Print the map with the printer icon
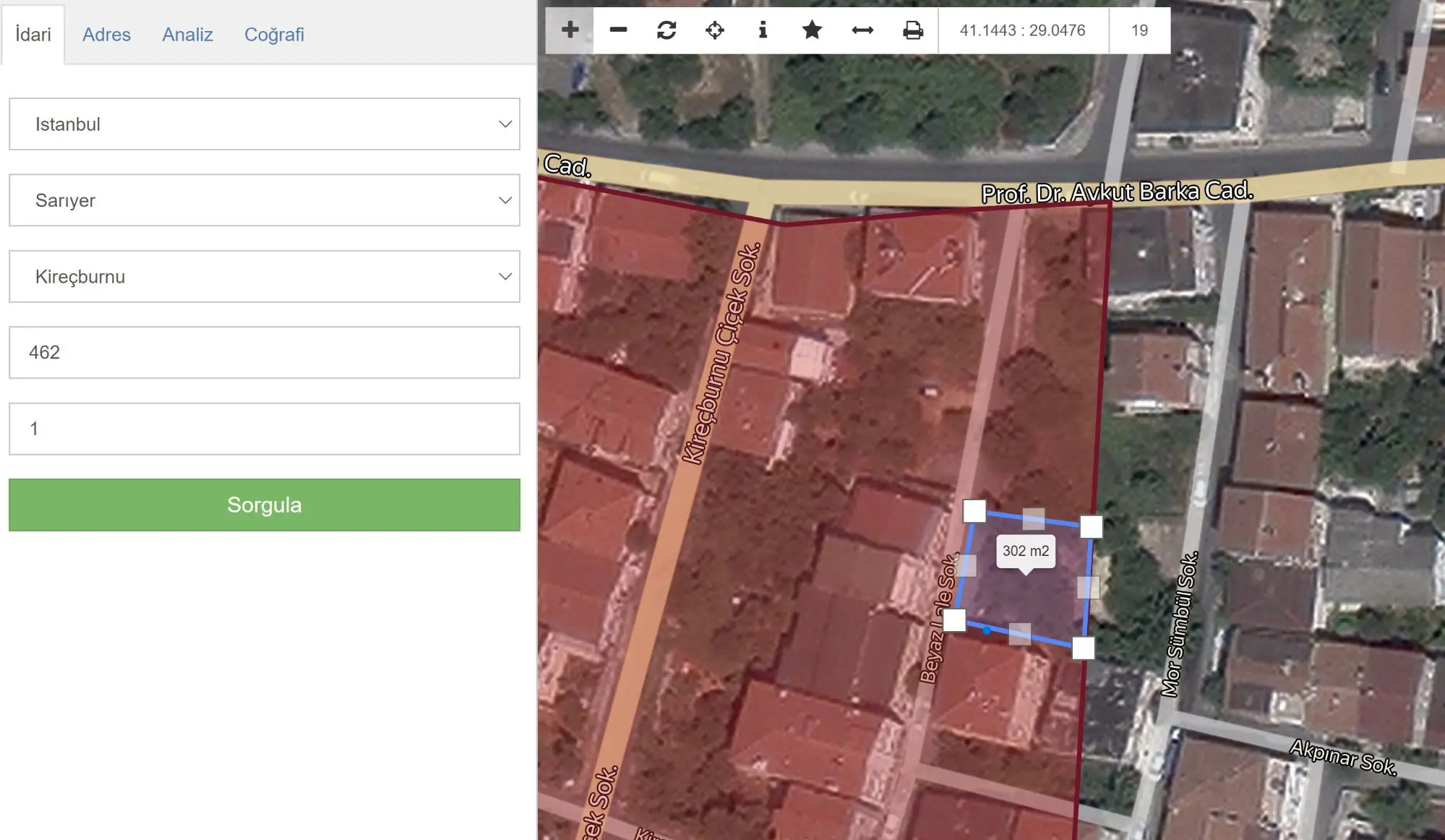1445x840 pixels. coord(913,30)
